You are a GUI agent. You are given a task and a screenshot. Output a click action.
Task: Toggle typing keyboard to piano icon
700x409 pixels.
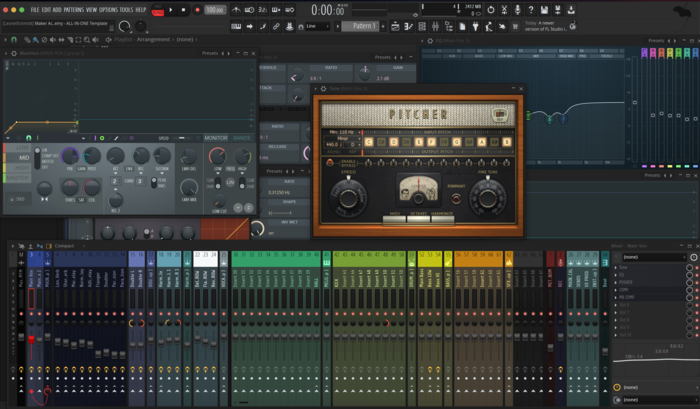236,27
